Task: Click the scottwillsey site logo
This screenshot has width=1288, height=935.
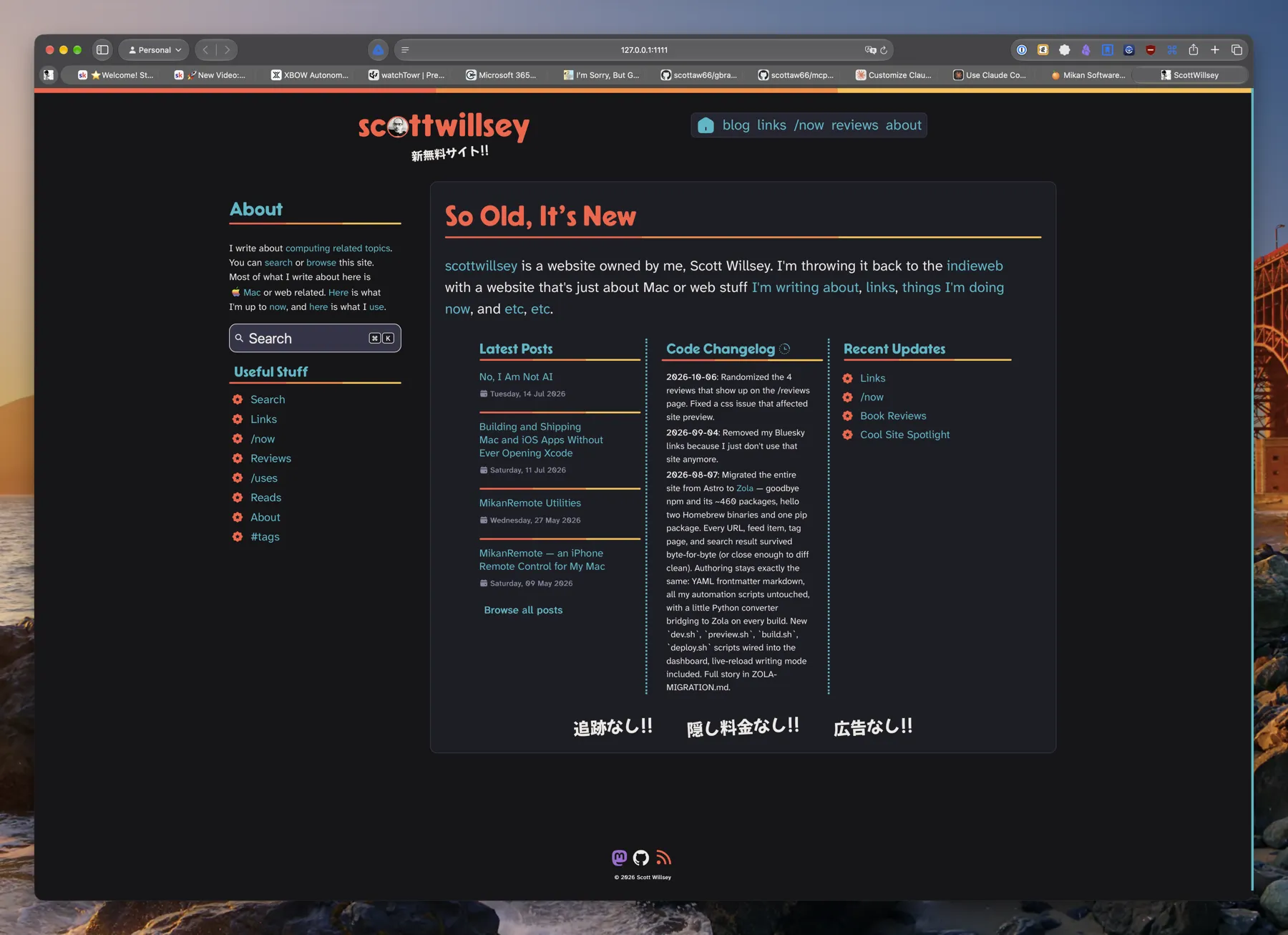Action: coord(444,127)
